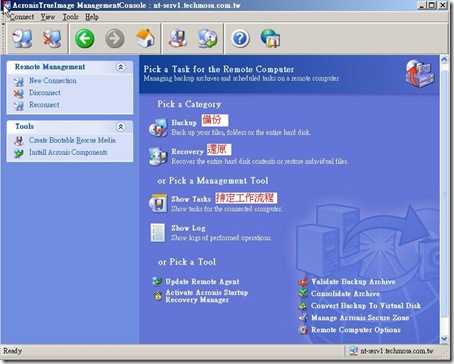
Task: Click the nt-serv1.techmosa.com.tw status bar entry
Action: point(391,351)
